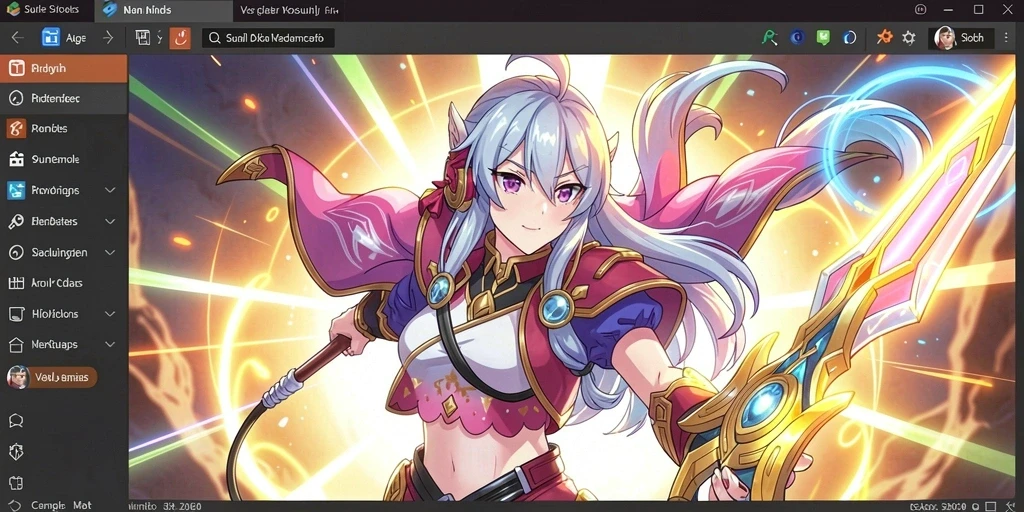Click the search box magnifier icon
This screenshot has height=512, width=1024.
pyautogui.click(x=214, y=39)
